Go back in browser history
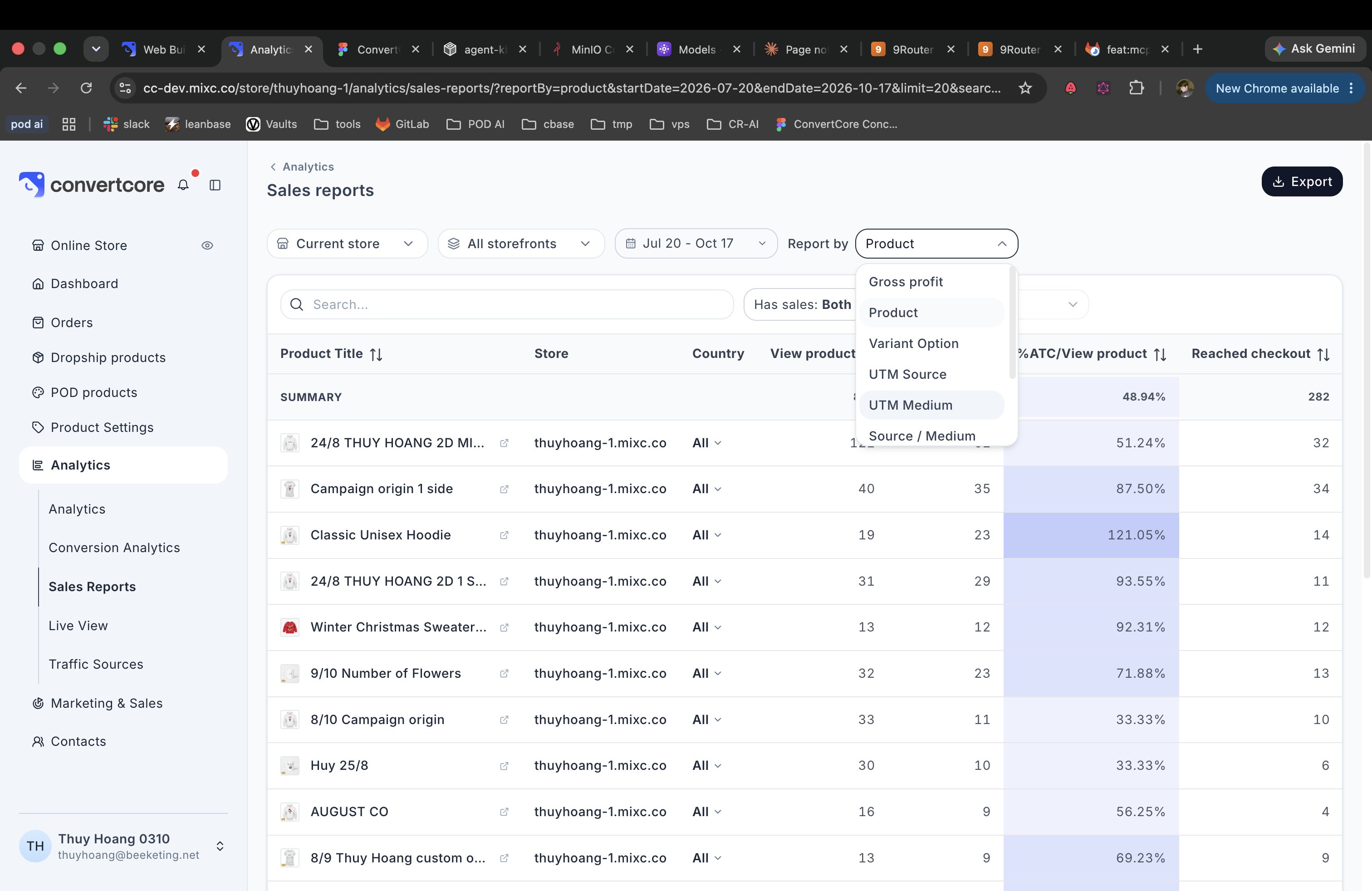The height and width of the screenshot is (891, 1372). click(21, 88)
